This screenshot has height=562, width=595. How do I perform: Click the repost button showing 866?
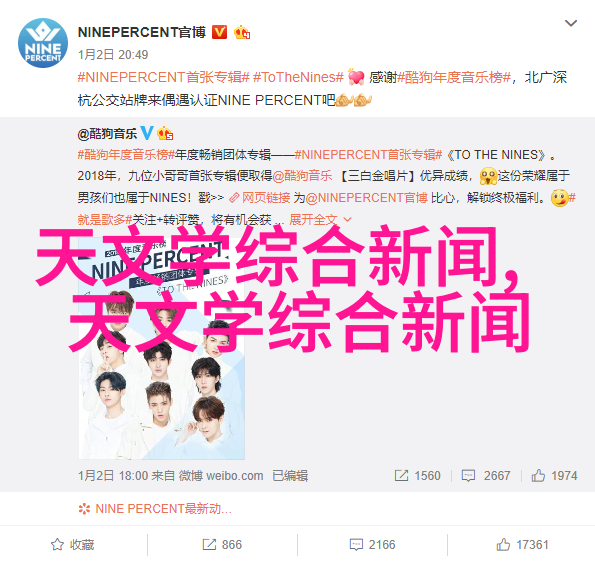pyautogui.click(x=222, y=545)
